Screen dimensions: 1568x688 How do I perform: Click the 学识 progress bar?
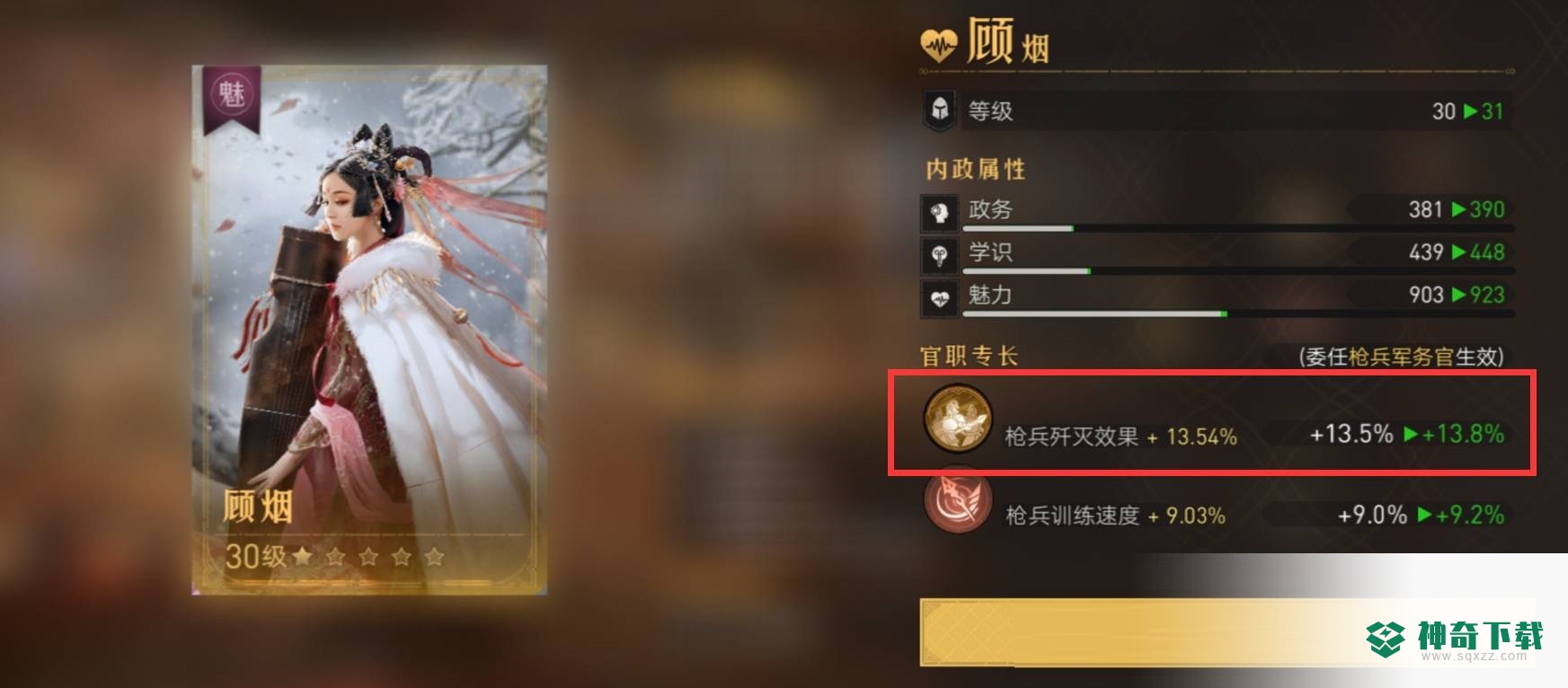click(1238, 270)
